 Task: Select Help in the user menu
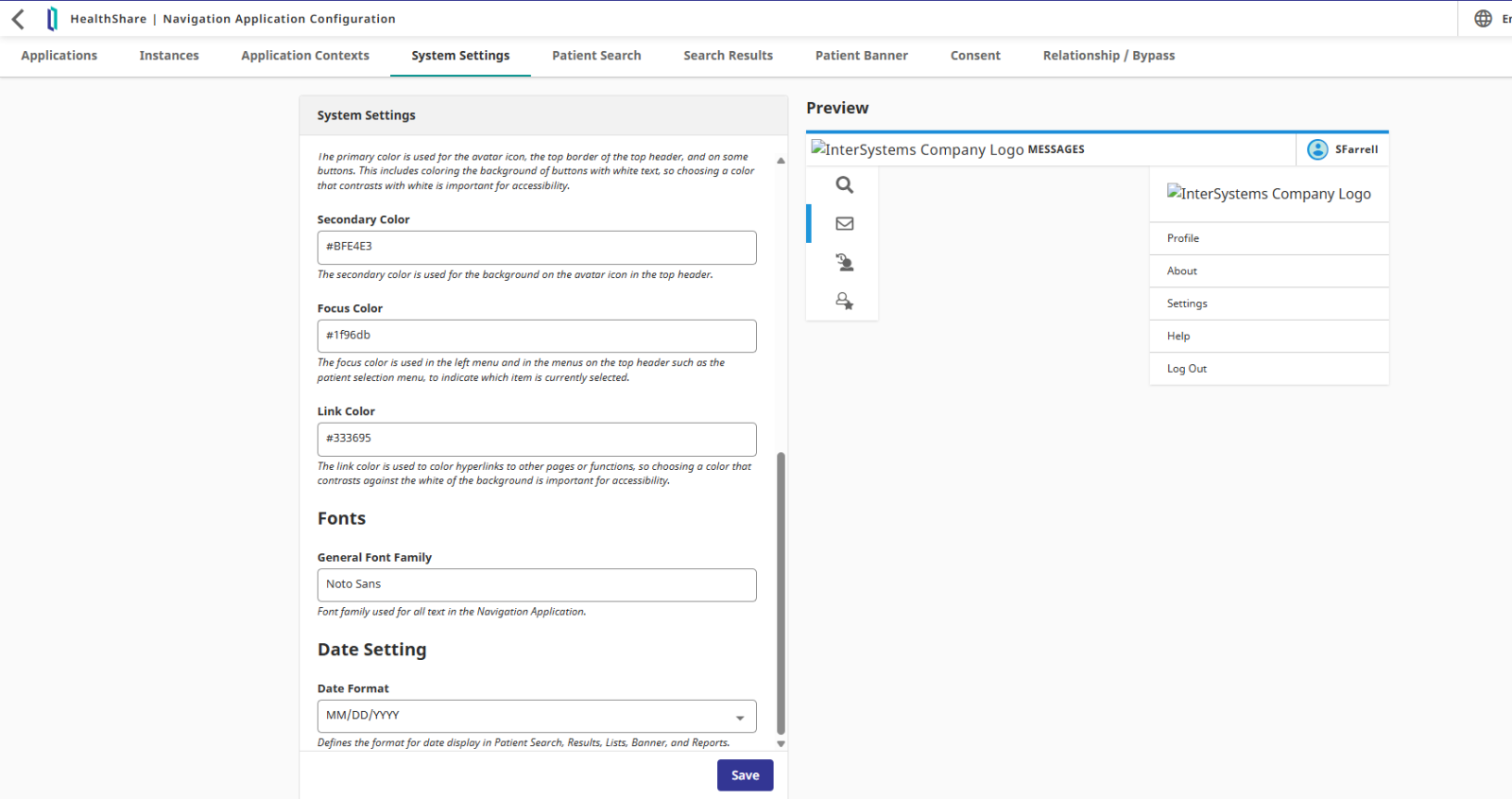[x=1269, y=337]
